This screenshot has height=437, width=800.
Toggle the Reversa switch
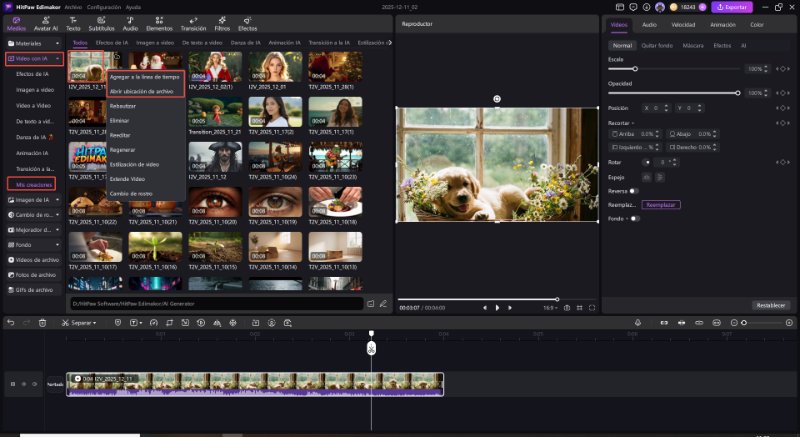pyautogui.click(x=634, y=191)
